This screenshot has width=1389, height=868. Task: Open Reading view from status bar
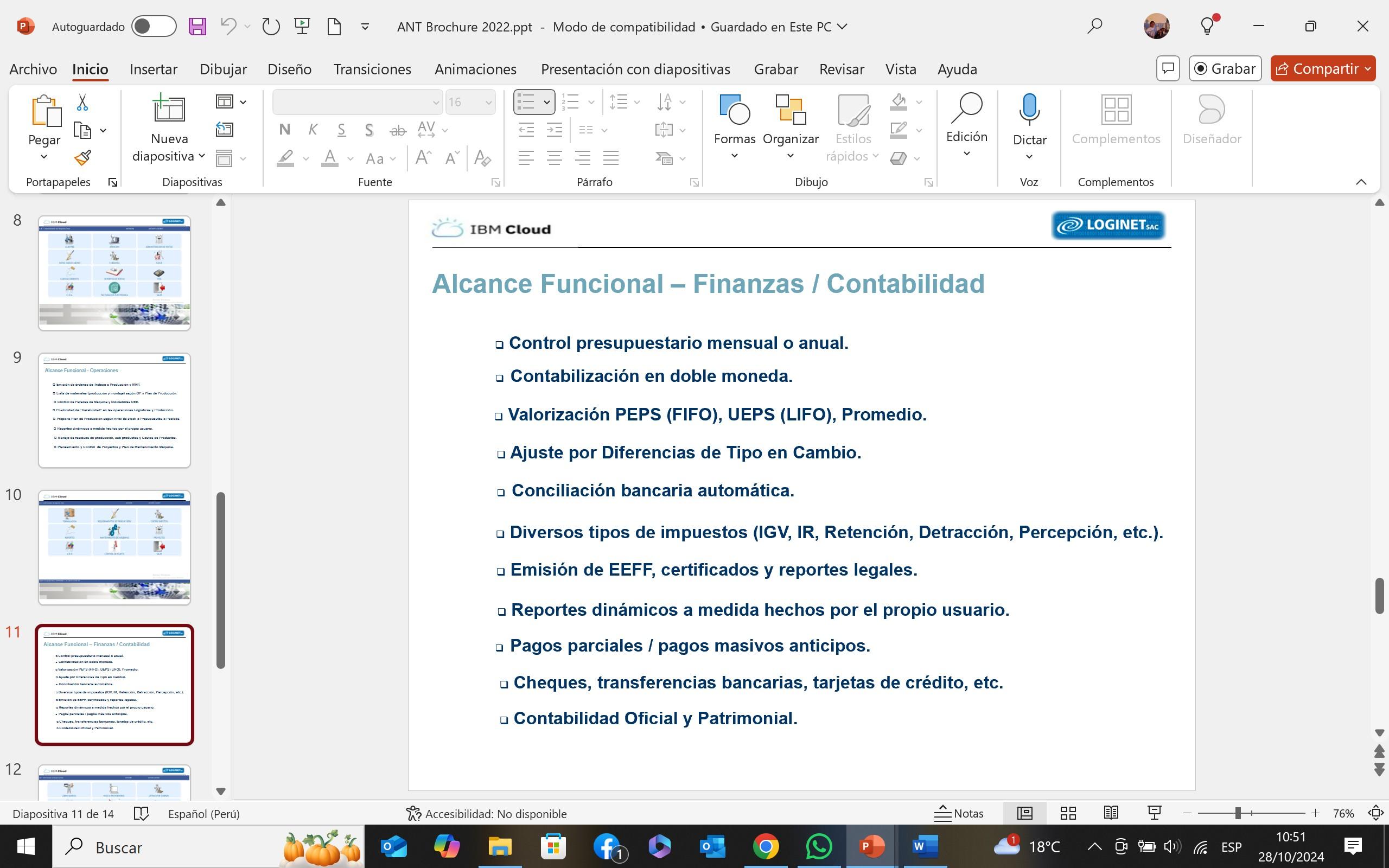coord(1111,813)
